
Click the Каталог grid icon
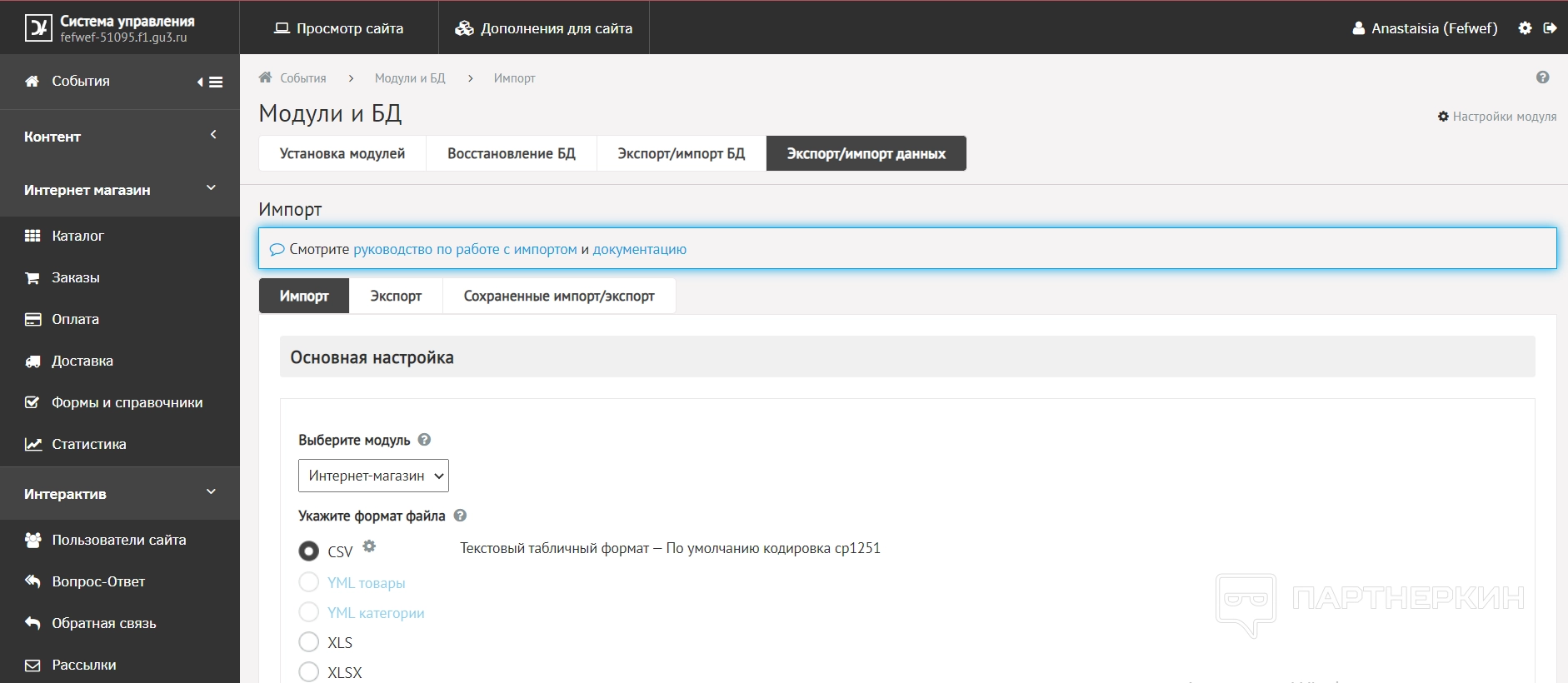[32, 236]
